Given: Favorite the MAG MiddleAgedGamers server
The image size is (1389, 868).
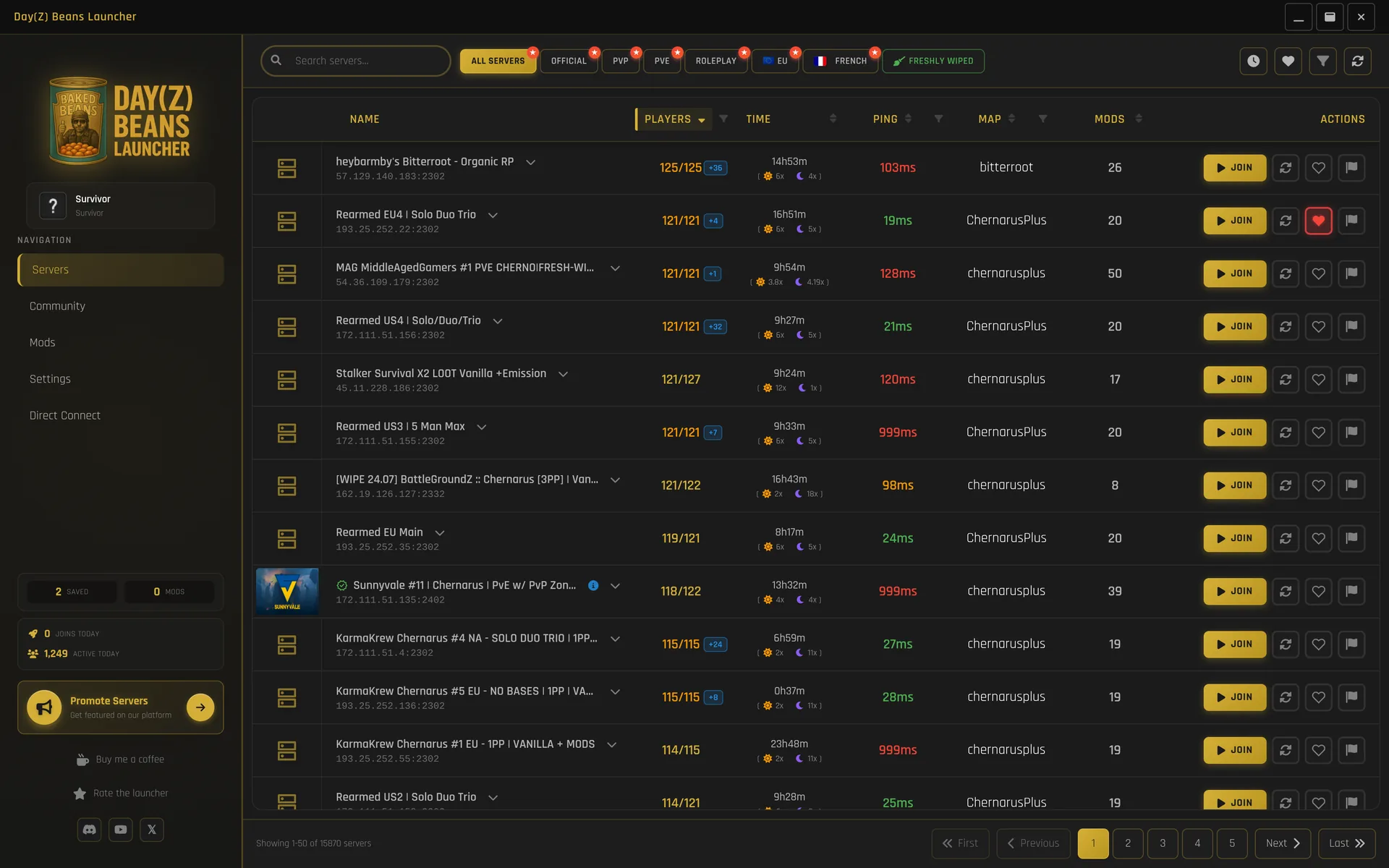Looking at the screenshot, I should tap(1319, 273).
